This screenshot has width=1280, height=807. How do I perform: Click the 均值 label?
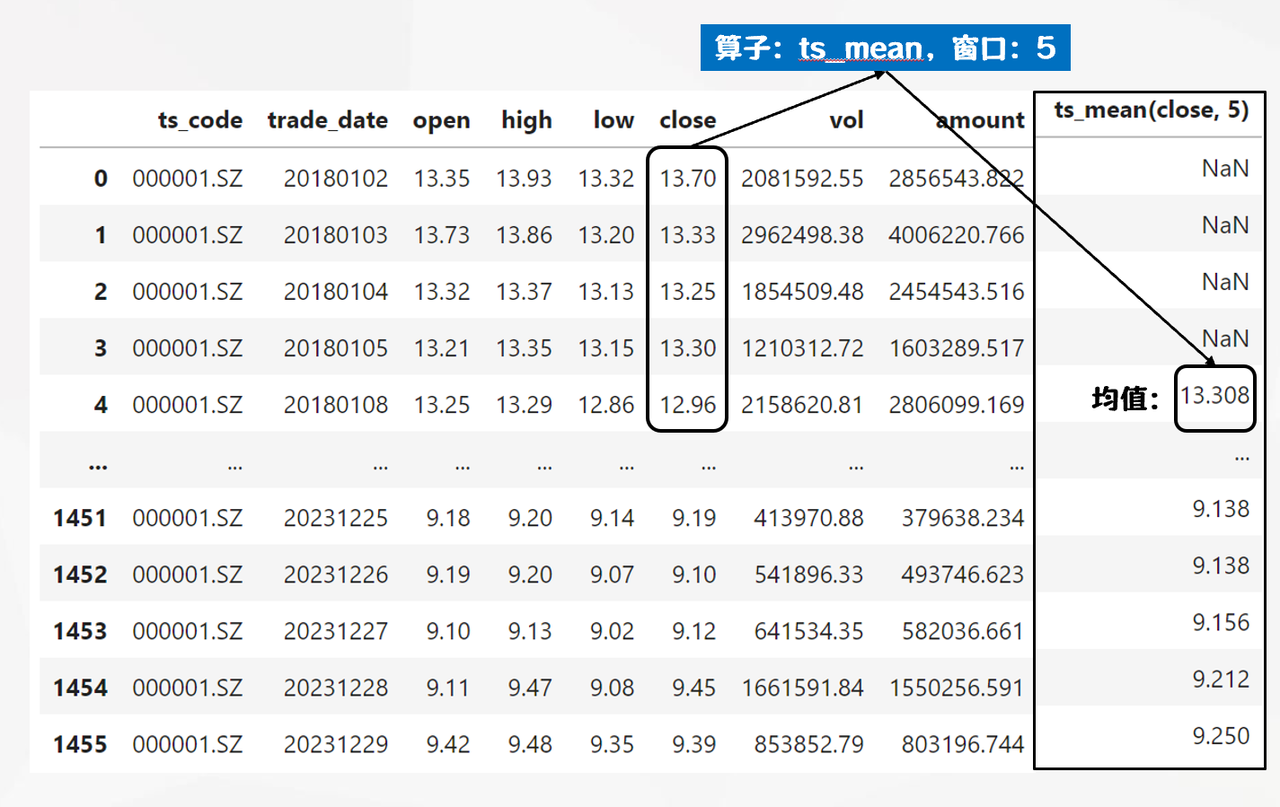[1125, 402]
